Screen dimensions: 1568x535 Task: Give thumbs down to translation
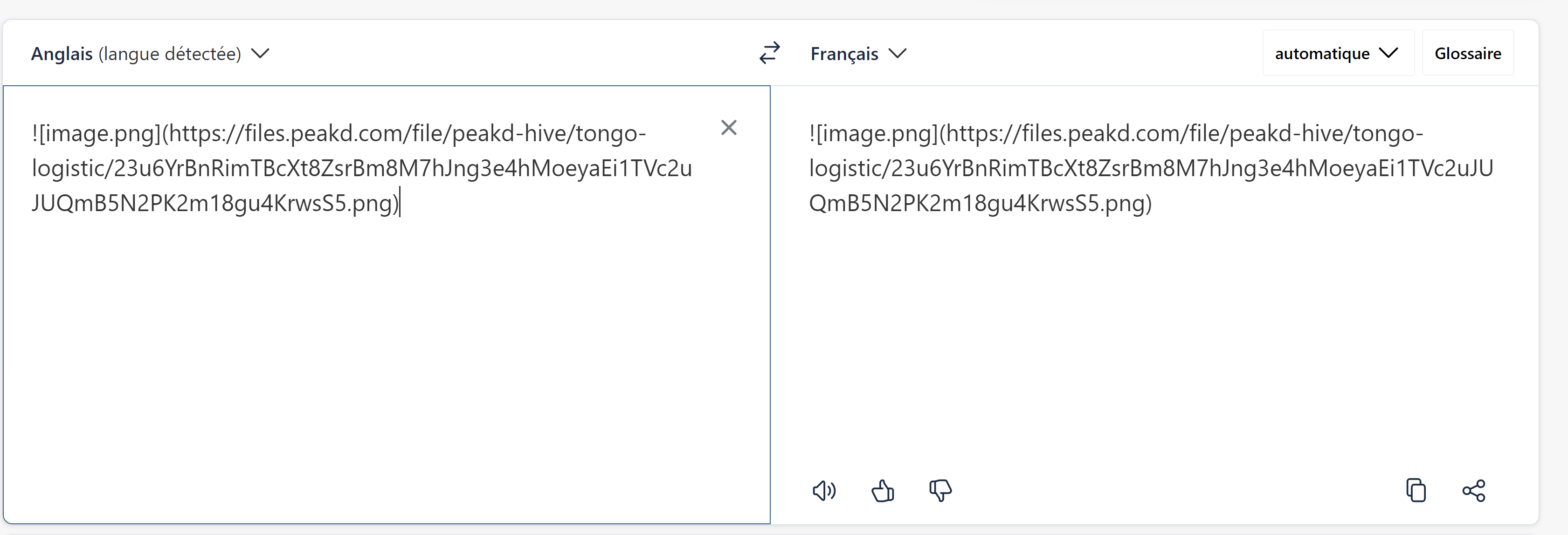click(x=940, y=491)
